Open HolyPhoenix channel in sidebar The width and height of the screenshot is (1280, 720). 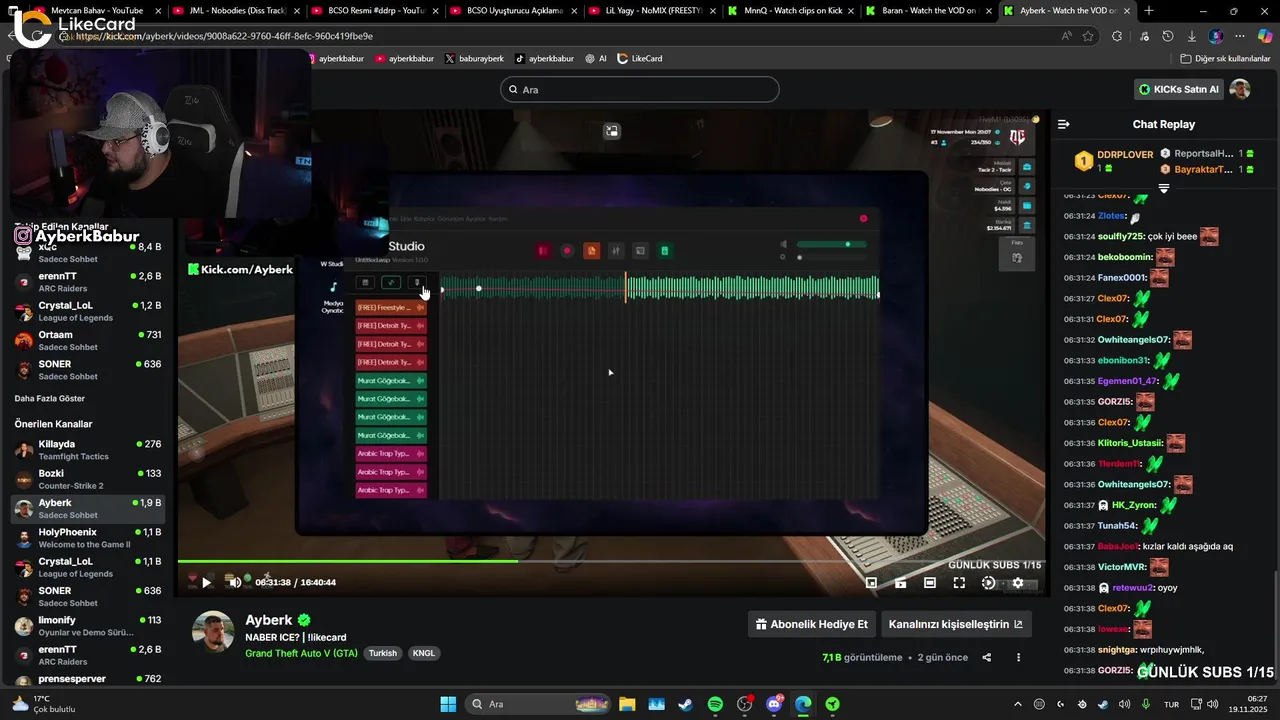coord(88,538)
